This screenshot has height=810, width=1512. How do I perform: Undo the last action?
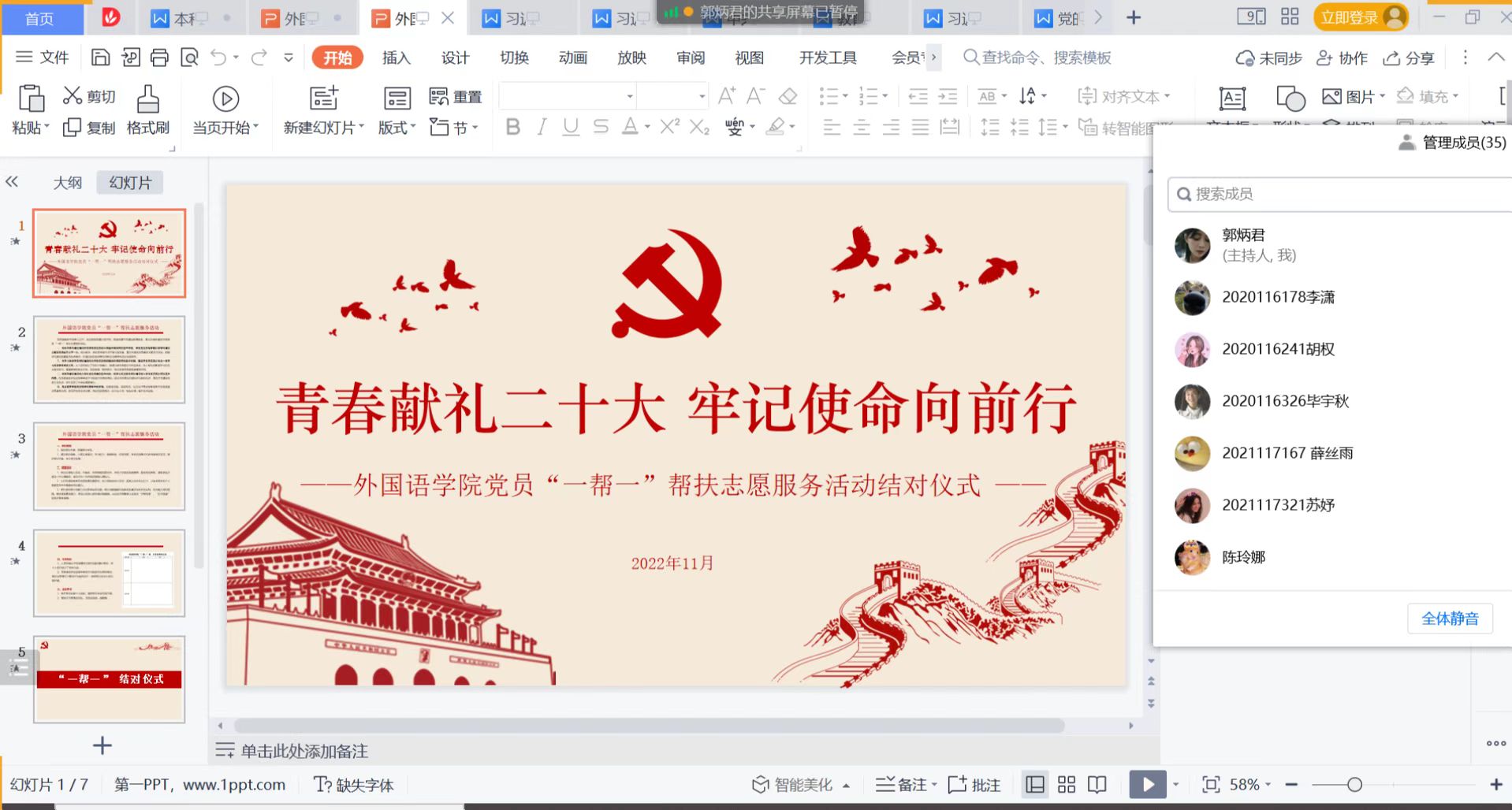click(218, 58)
